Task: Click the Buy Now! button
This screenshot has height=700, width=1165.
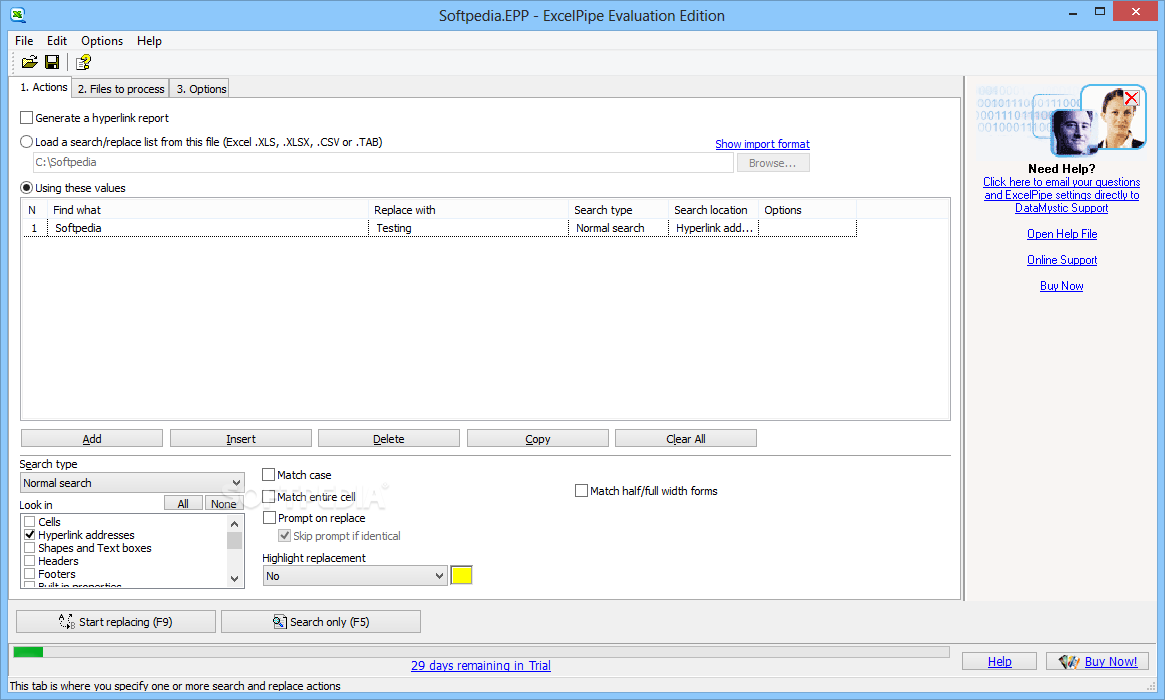Action: tap(1097, 661)
